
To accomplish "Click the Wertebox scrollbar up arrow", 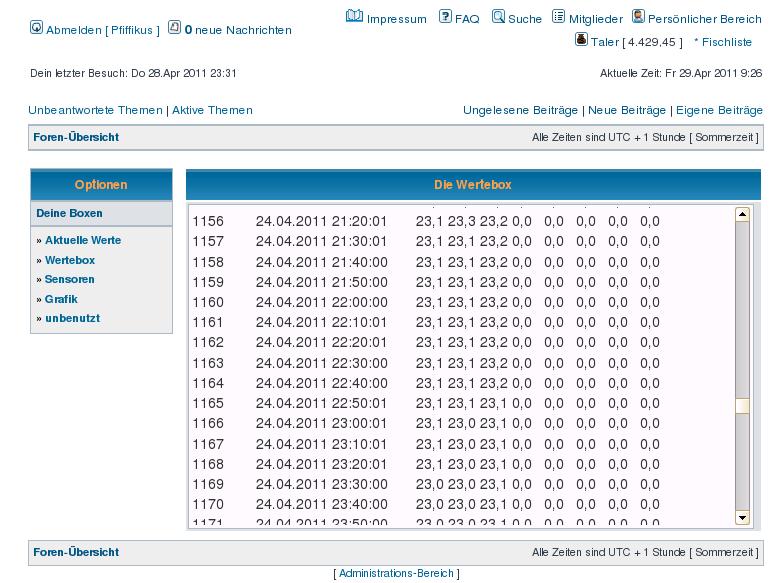I will tap(742, 214).
